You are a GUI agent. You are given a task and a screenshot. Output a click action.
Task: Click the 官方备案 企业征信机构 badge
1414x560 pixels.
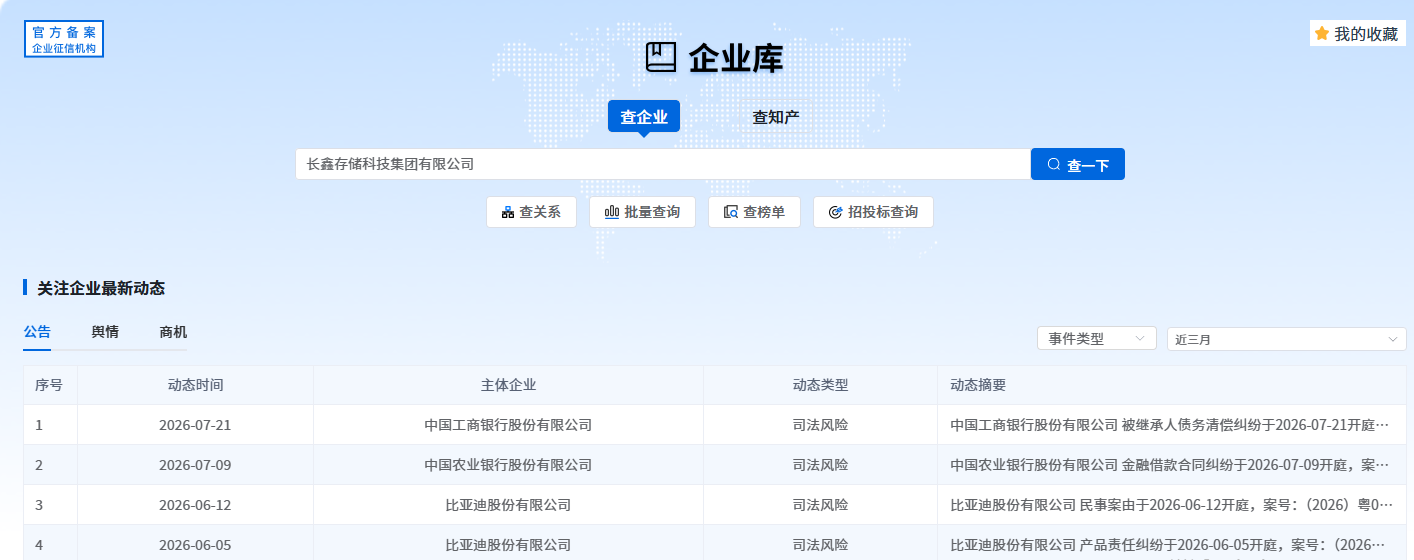(x=64, y=39)
